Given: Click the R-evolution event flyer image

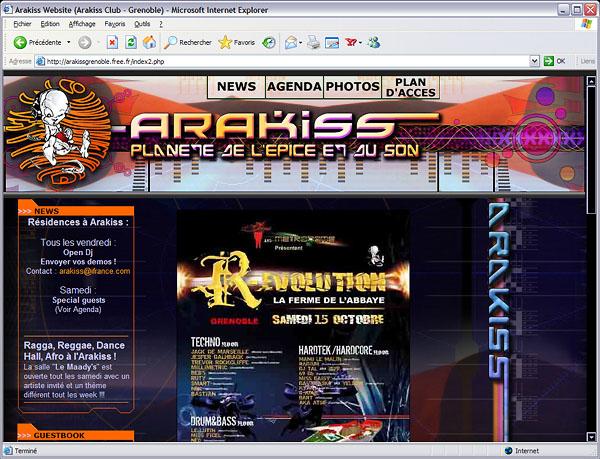Looking at the screenshot, I should click(x=293, y=326).
